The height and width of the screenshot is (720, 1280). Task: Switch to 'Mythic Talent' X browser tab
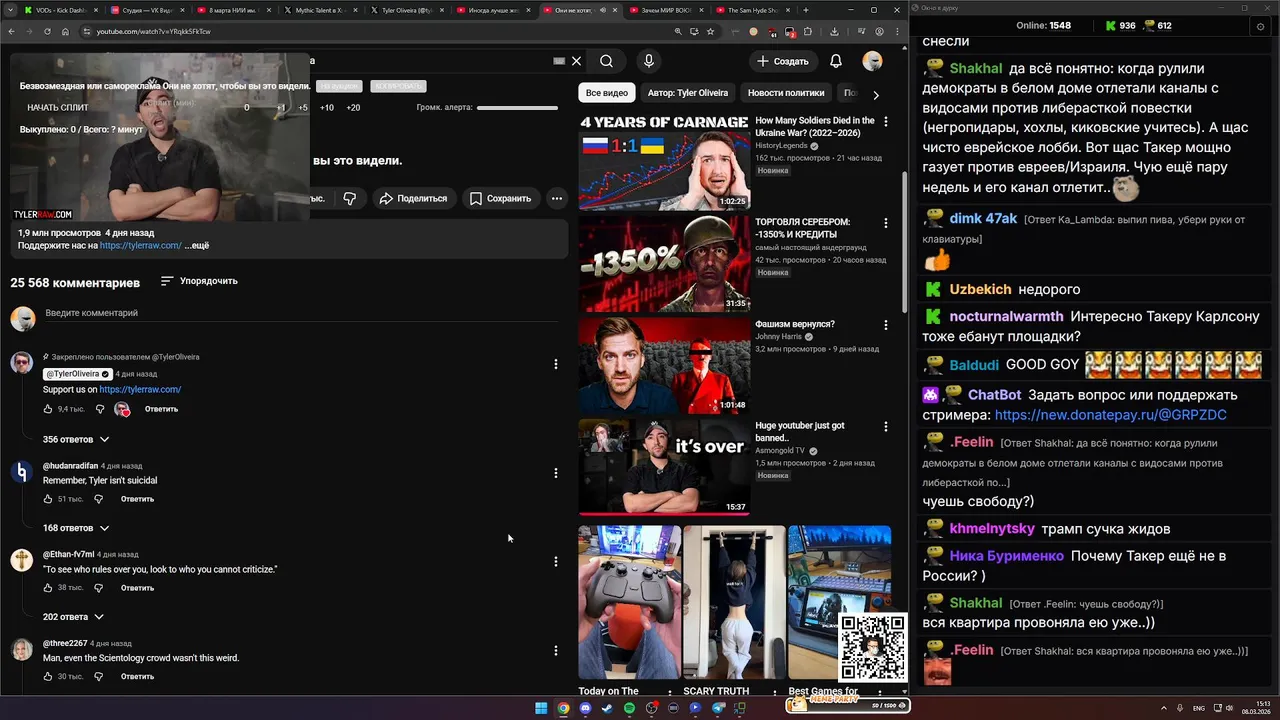point(320,10)
